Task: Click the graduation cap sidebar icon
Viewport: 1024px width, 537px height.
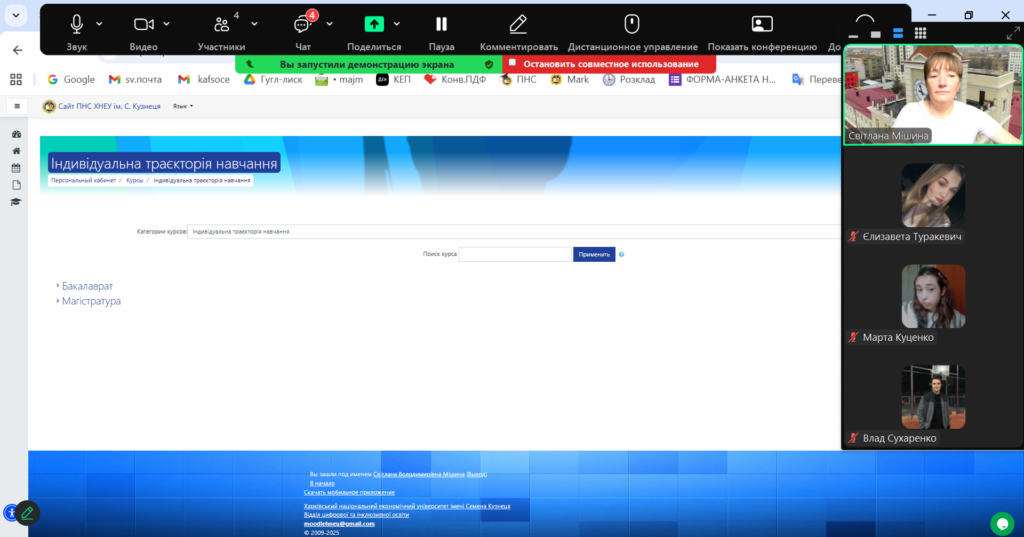Action: 16,202
